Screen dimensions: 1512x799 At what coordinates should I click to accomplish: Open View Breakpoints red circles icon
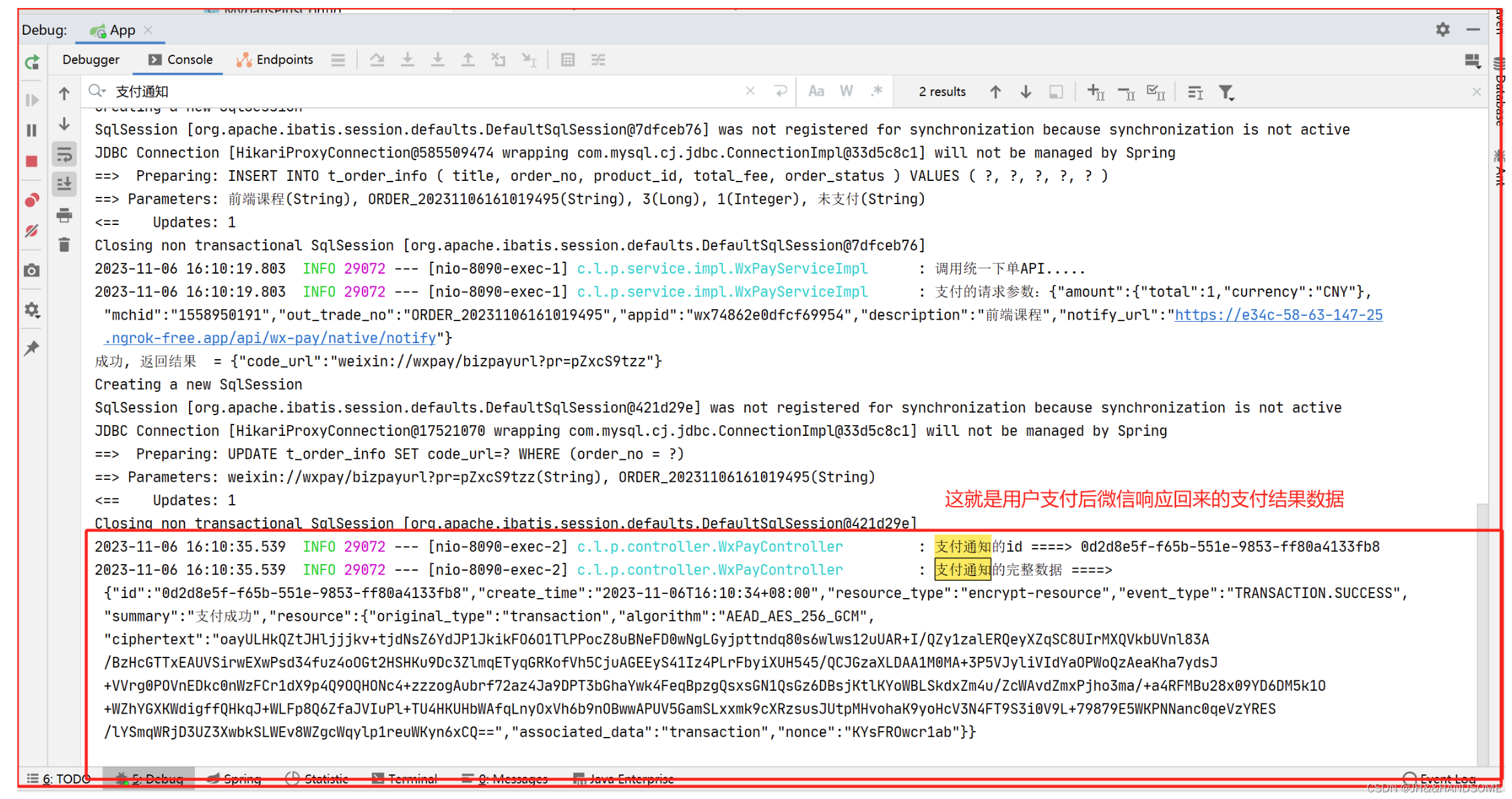[31, 200]
